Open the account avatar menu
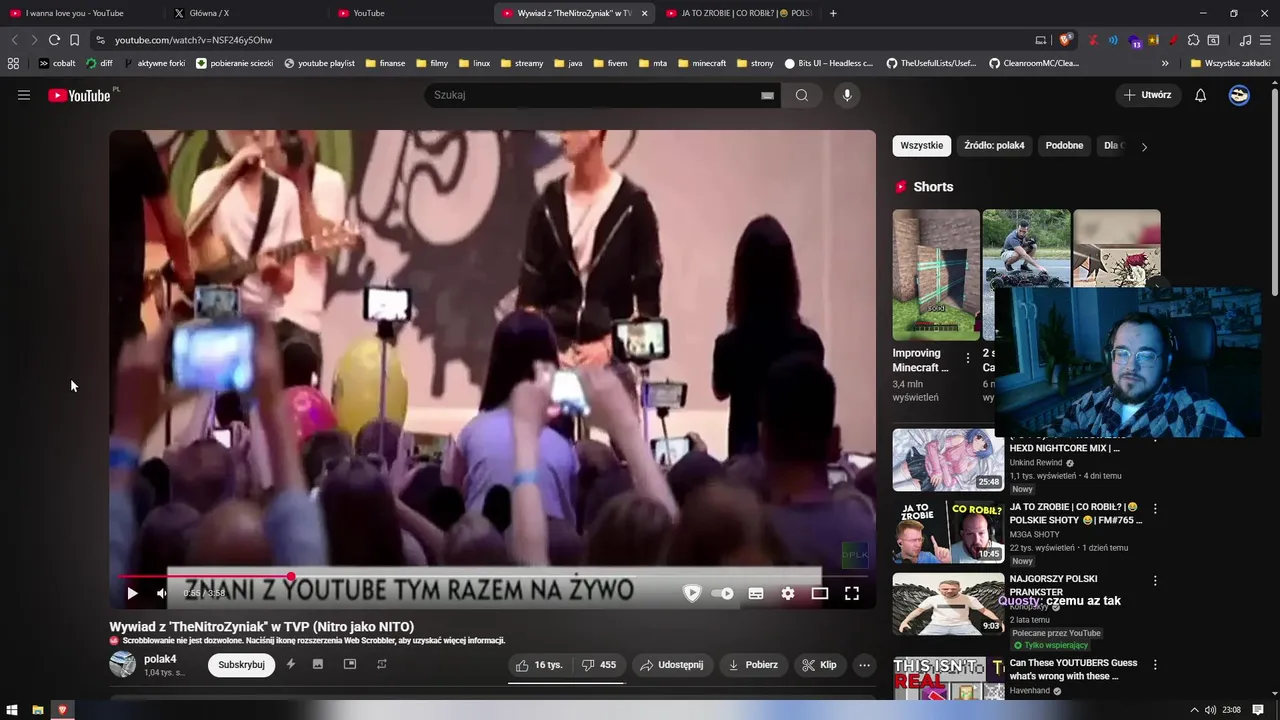Image resolution: width=1280 pixels, height=720 pixels. (x=1239, y=95)
